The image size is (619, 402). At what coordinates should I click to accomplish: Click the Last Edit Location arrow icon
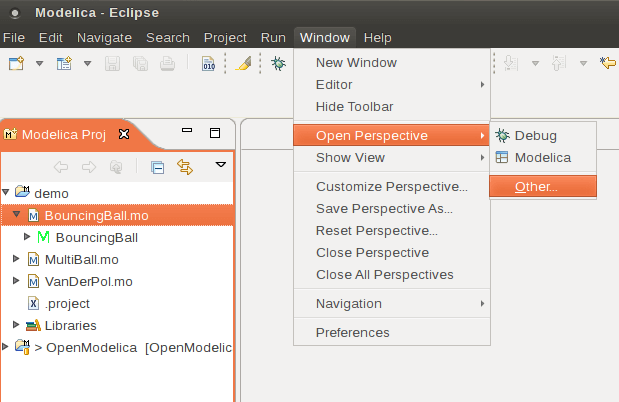click(607, 63)
